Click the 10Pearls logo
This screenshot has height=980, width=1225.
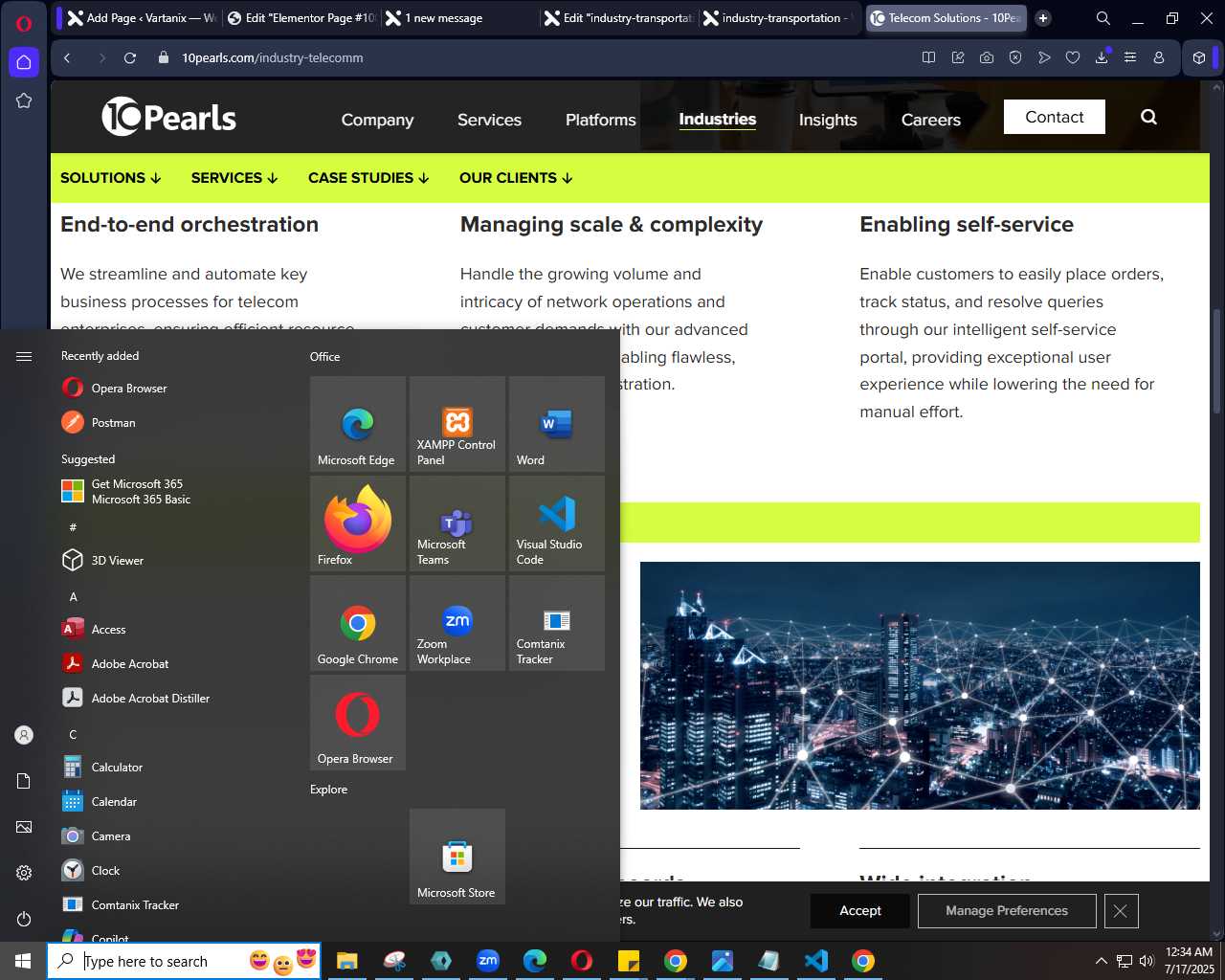(x=168, y=117)
